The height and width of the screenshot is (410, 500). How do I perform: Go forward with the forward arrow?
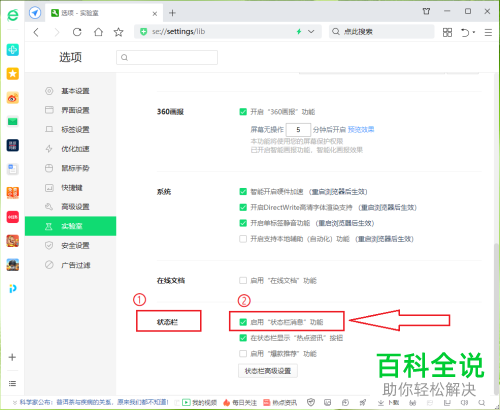coord(57,32)
